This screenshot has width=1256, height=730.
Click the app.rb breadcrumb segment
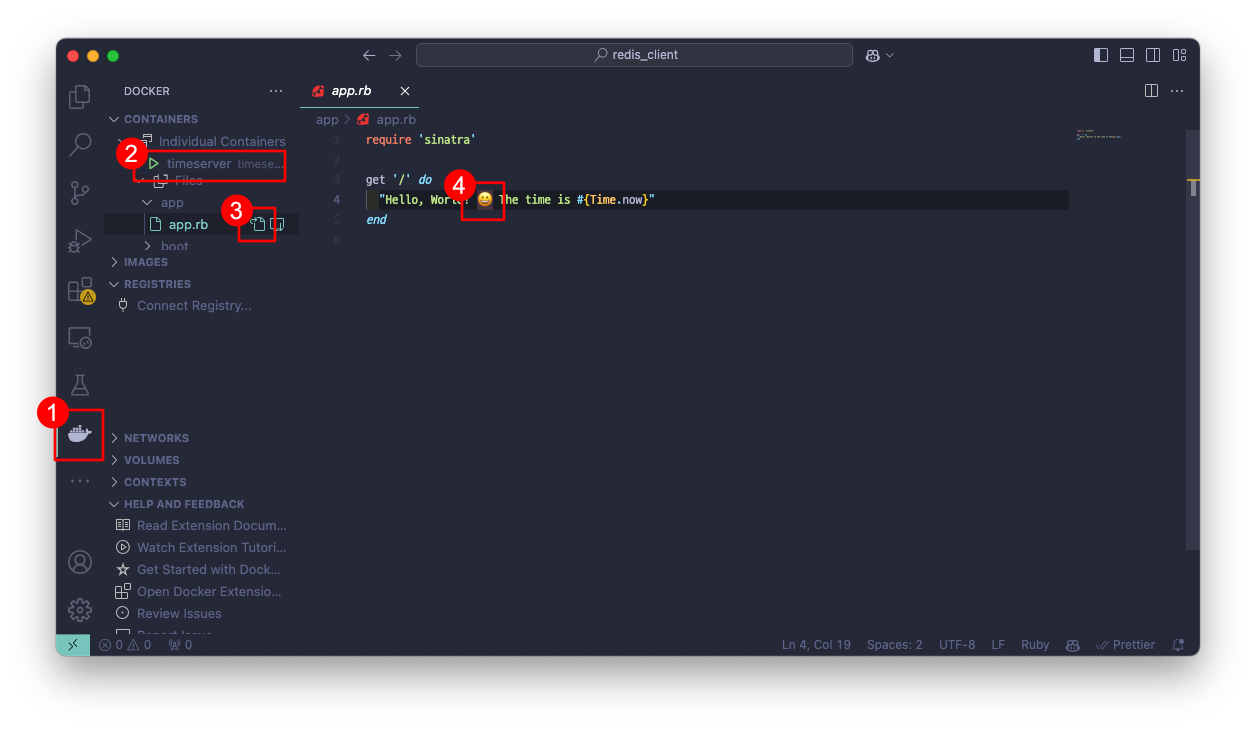[388, 119]
